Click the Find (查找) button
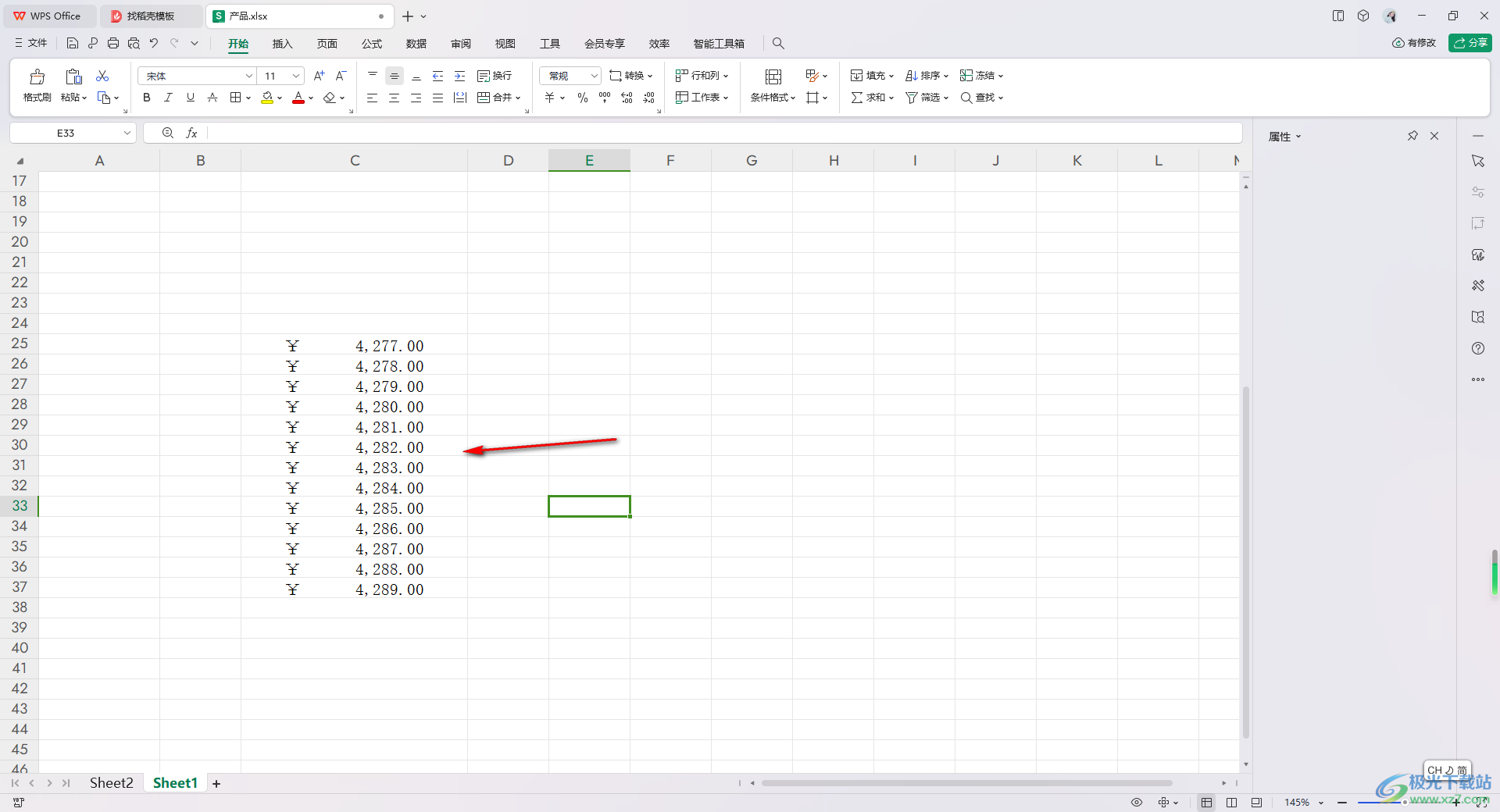 981,98
